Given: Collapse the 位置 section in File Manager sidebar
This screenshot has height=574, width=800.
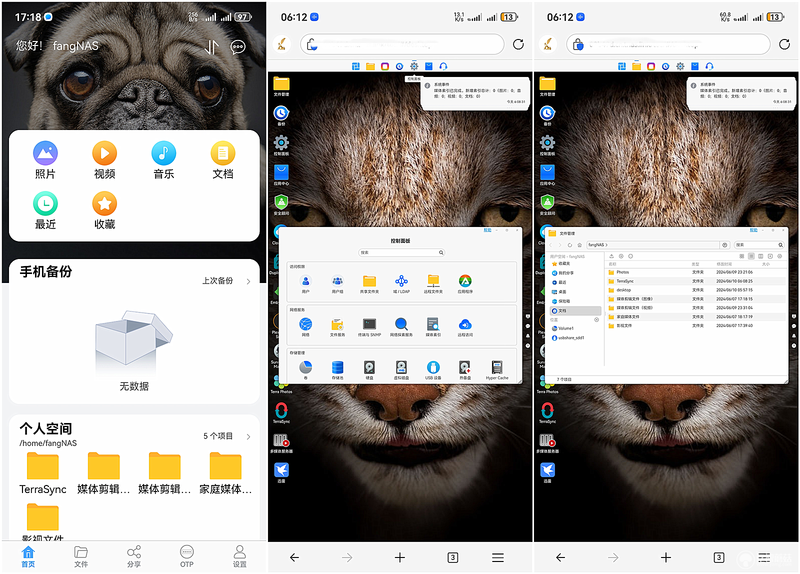Looking at the screenshot, I should click(x=596, y=320).
